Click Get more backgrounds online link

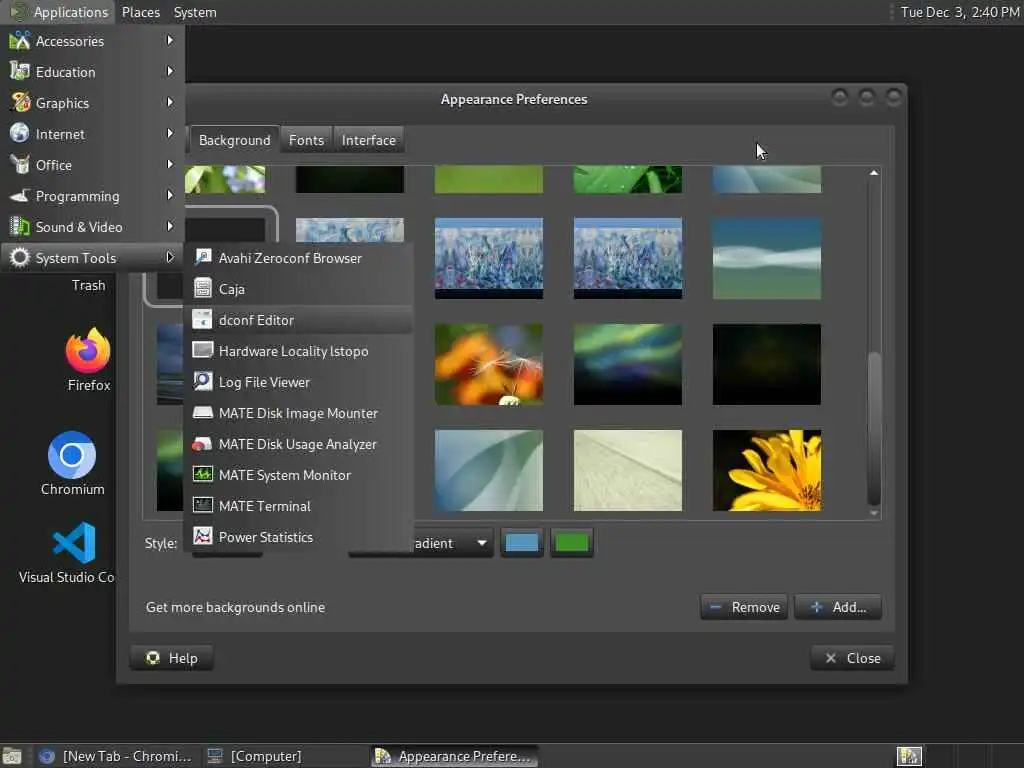[235, 607]
